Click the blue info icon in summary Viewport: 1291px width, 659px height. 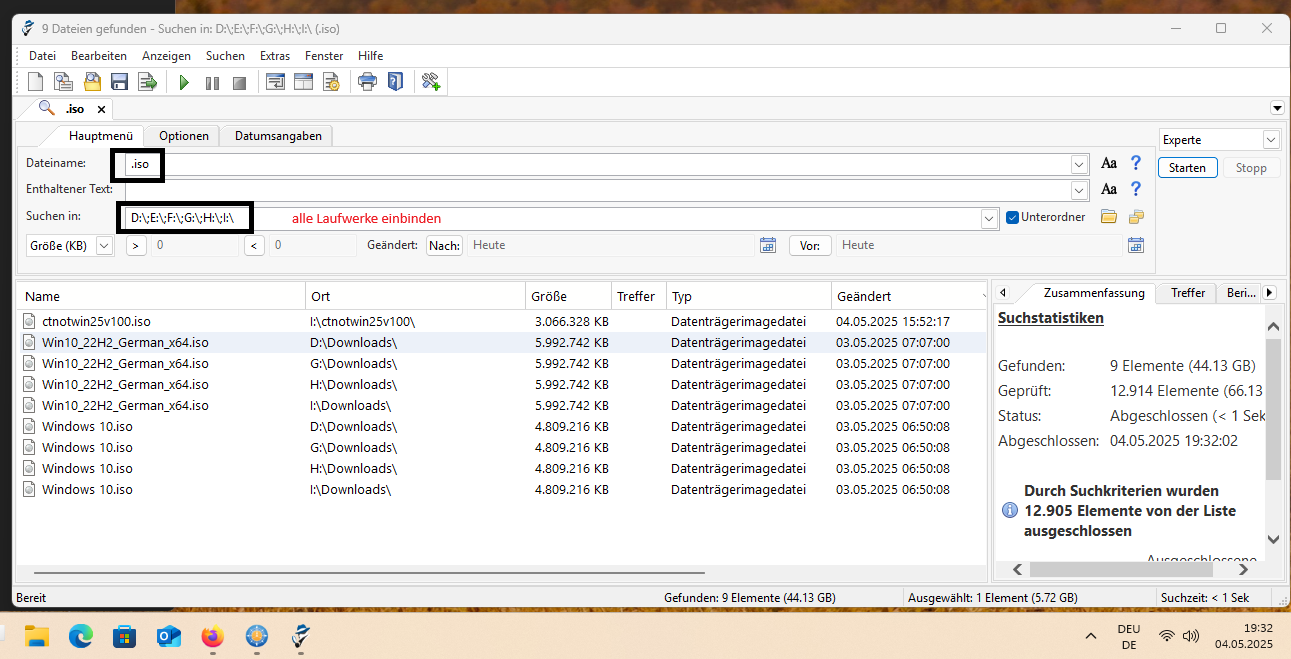tap(1010, 511)
